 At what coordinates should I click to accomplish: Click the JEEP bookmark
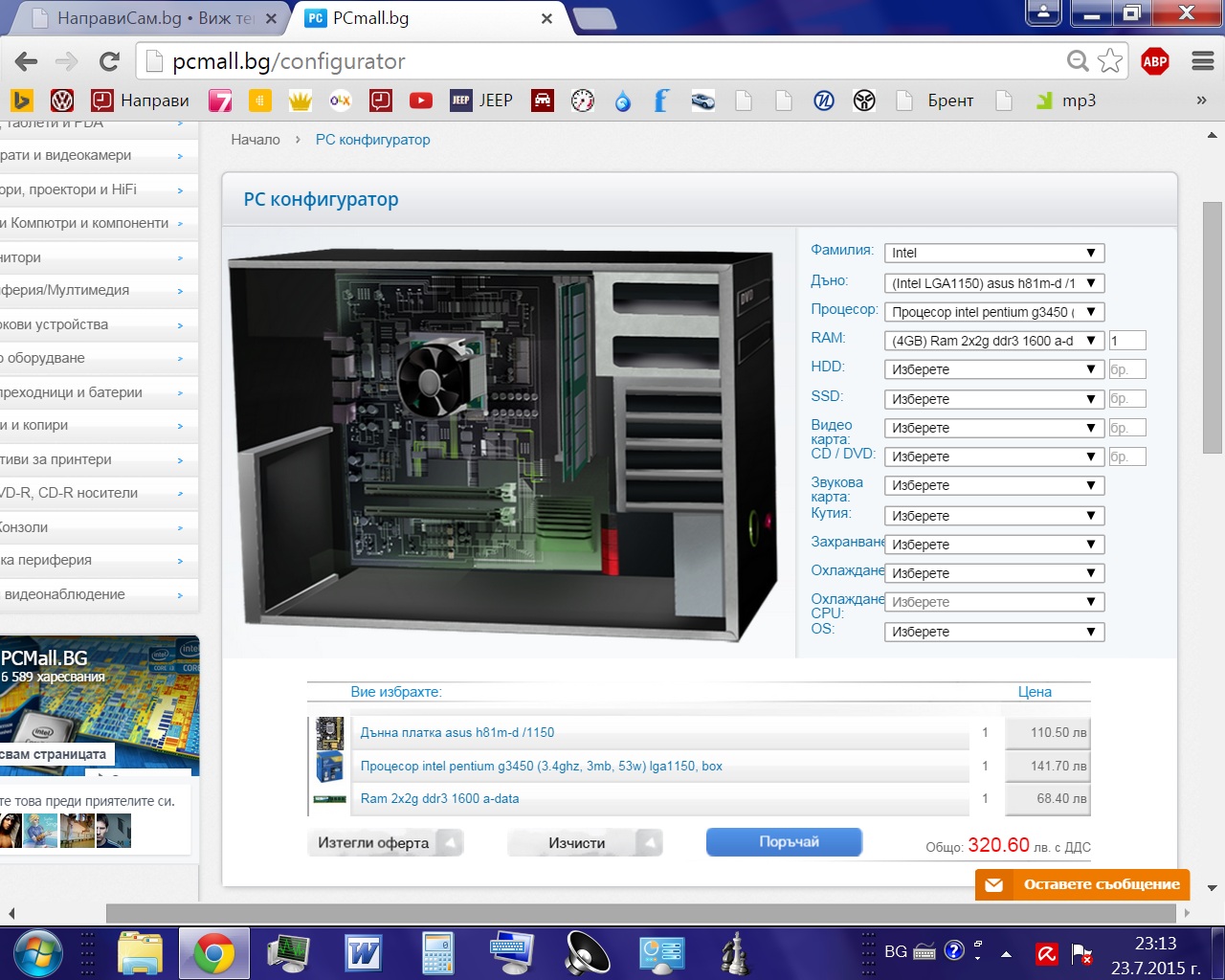(x=481, y=100)
